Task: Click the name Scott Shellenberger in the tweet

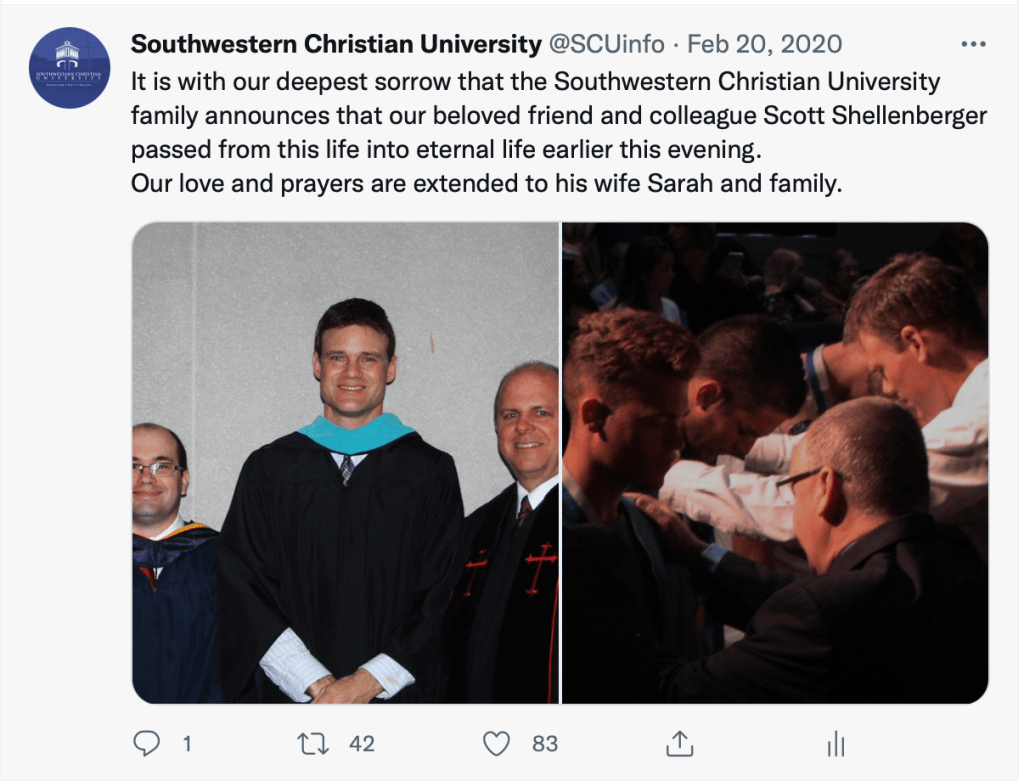Action: (x=876, y=116)
